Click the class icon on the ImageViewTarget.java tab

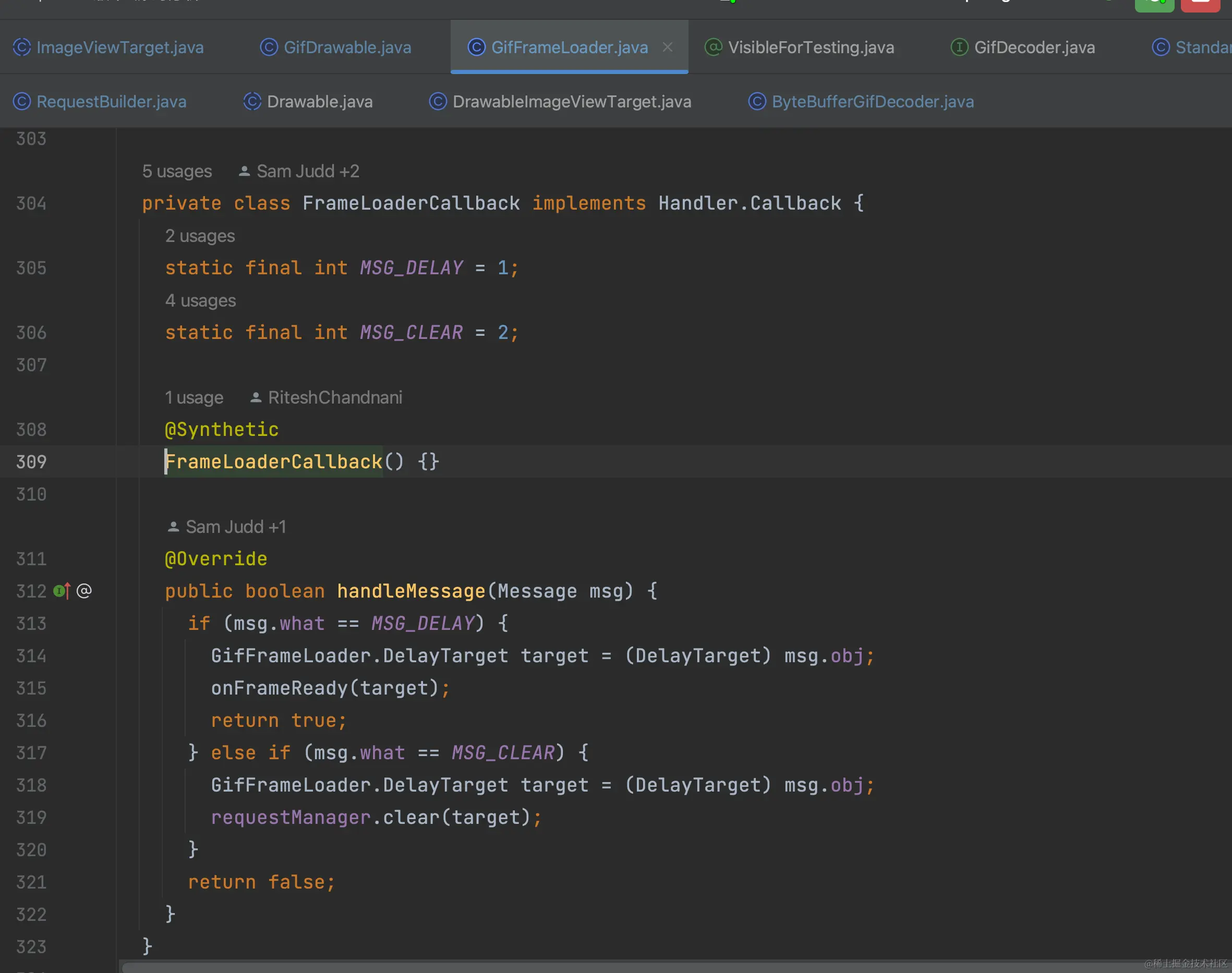pyautogui.click(x=22, y=47)
